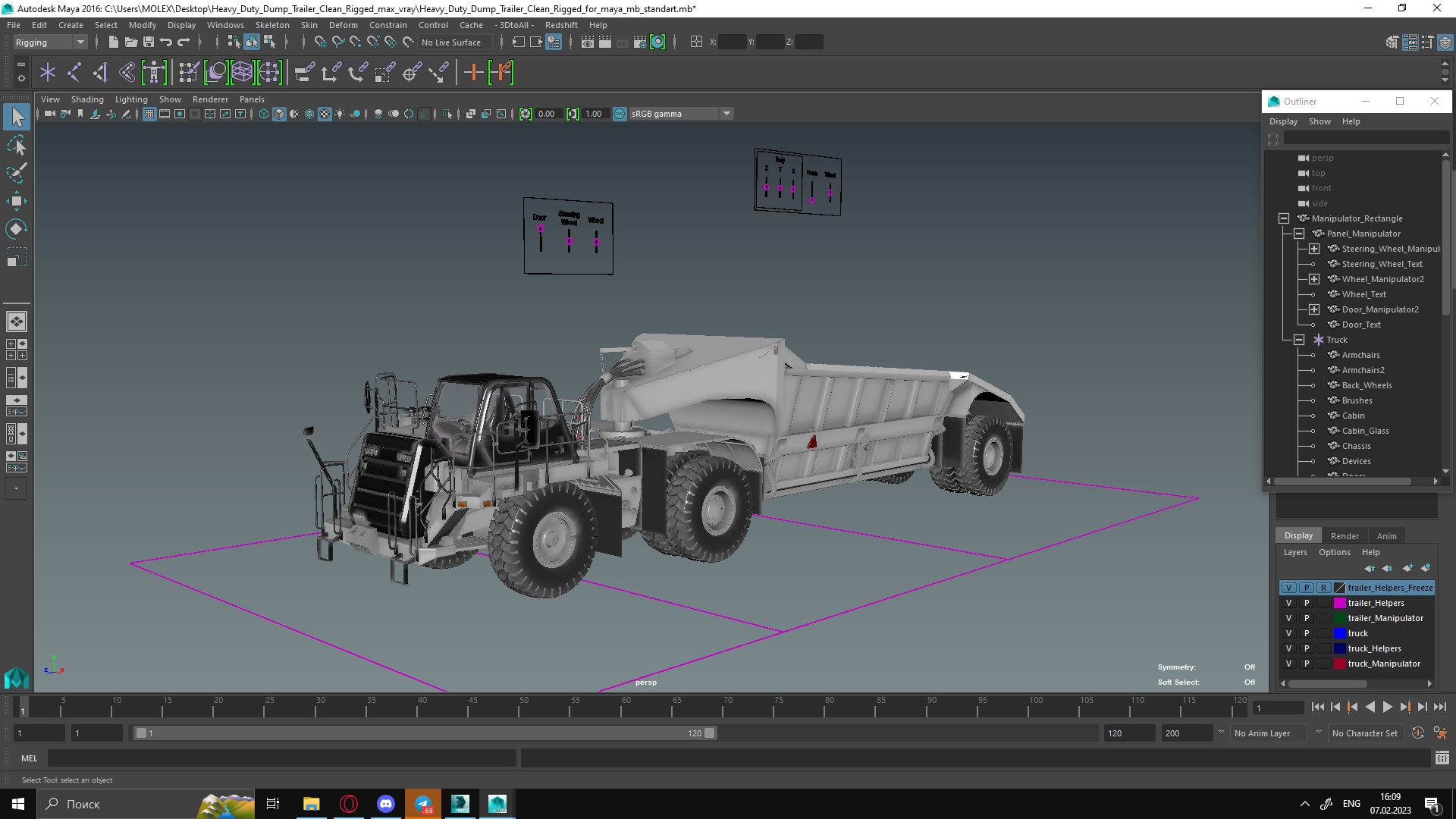Click the New Scene icon
The image size is (1456, 819).
pyautogui.click(x=113, y=42)
